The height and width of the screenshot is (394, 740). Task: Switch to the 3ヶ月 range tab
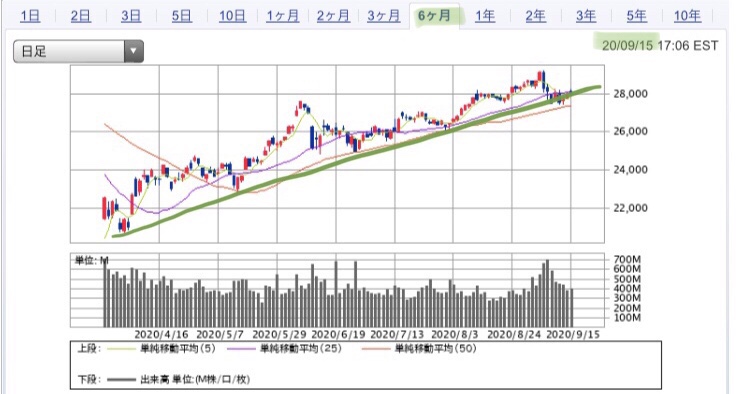click(x=383, y=16)
